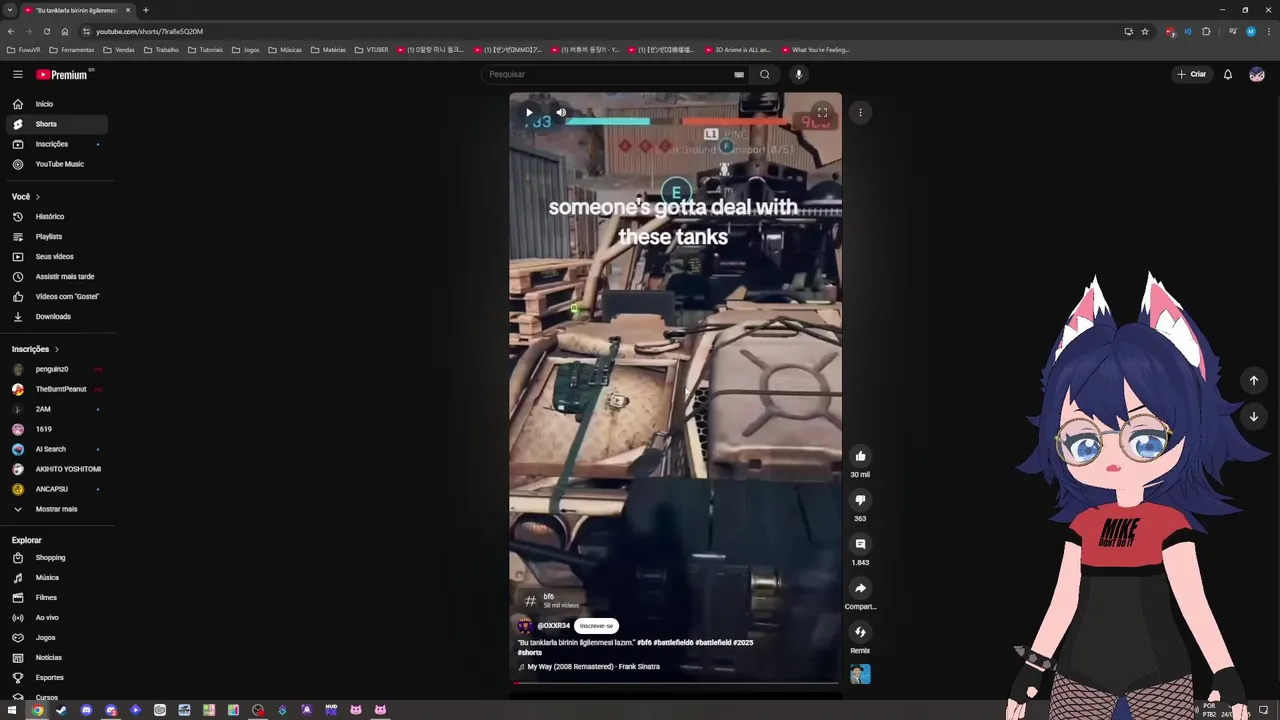This screenshot has width=1280, height=720.
Task: Click the Criar create button
Action: 1192,74
